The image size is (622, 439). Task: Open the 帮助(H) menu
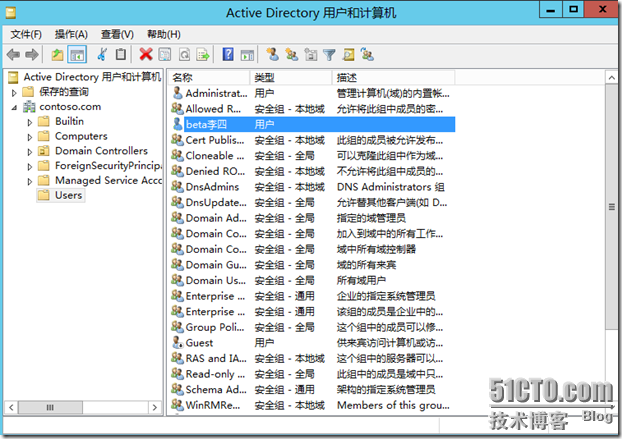pyautogui.click(x=163, y=35)
